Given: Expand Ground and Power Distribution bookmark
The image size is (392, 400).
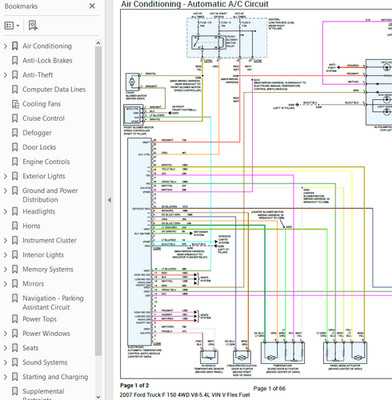Looking at the screenshot, I should click(x=5, y=191).
